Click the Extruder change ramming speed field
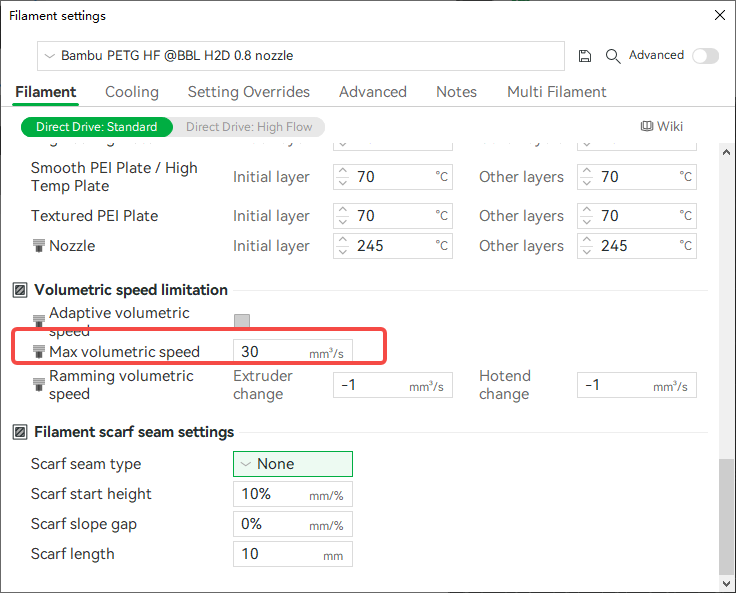 393,385
